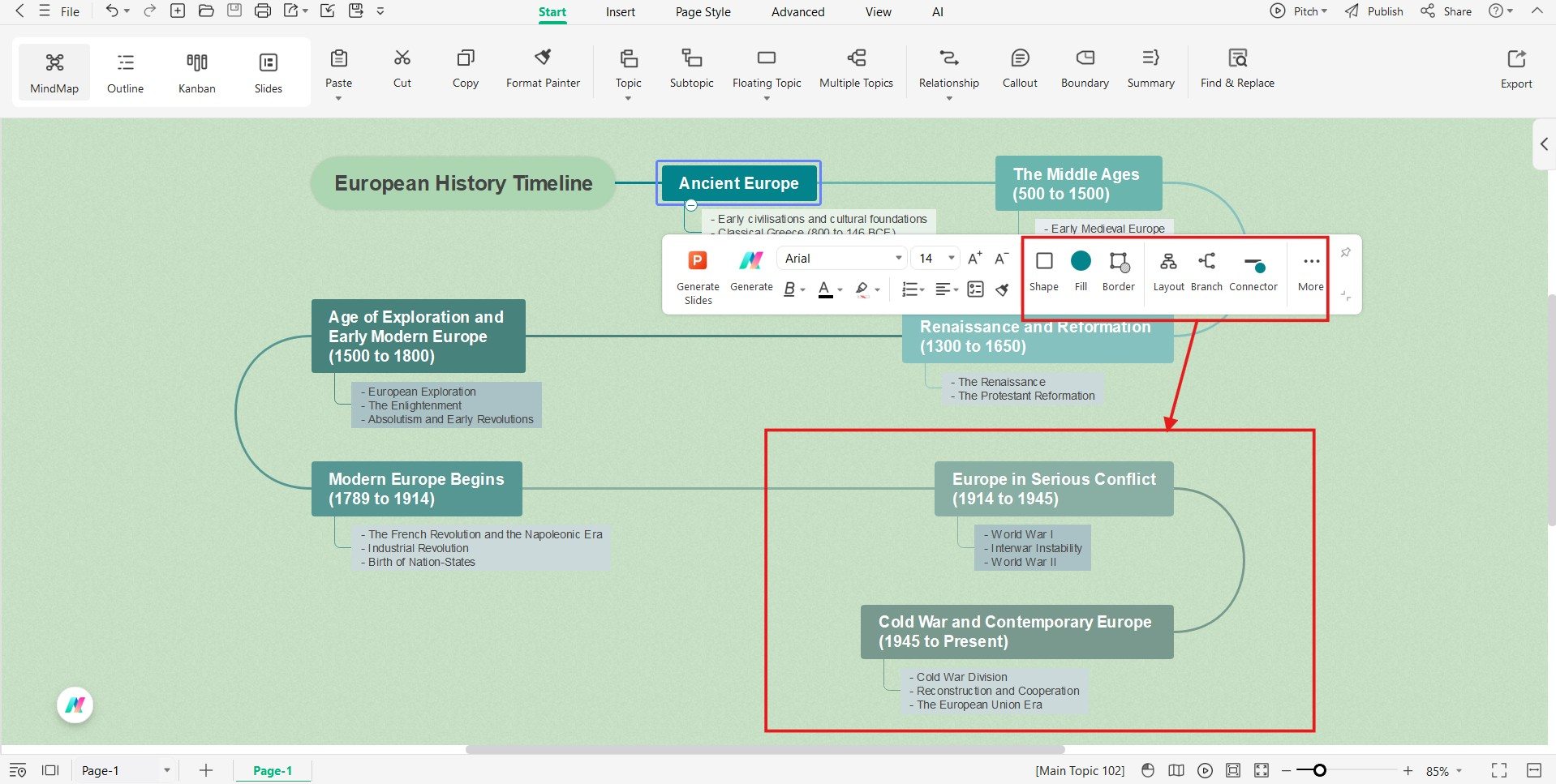Open the AI ribbon tab
Screen dimensions: 1556x784
(x=938, y=11)
